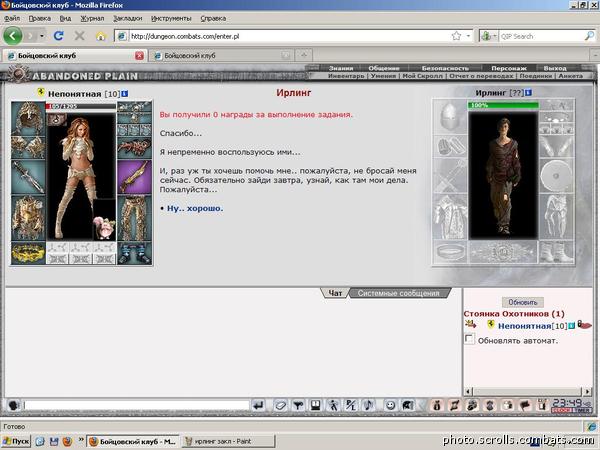The image size is (600, 450).
Task: Click the helmet item in player equipment
Action: click(x=28, y=118)
